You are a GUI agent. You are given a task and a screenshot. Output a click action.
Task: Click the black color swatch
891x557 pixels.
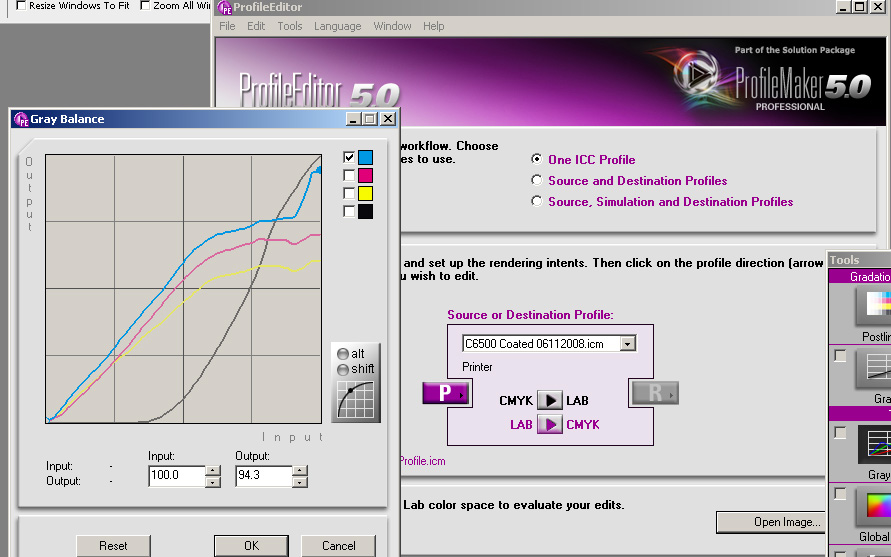365,212
